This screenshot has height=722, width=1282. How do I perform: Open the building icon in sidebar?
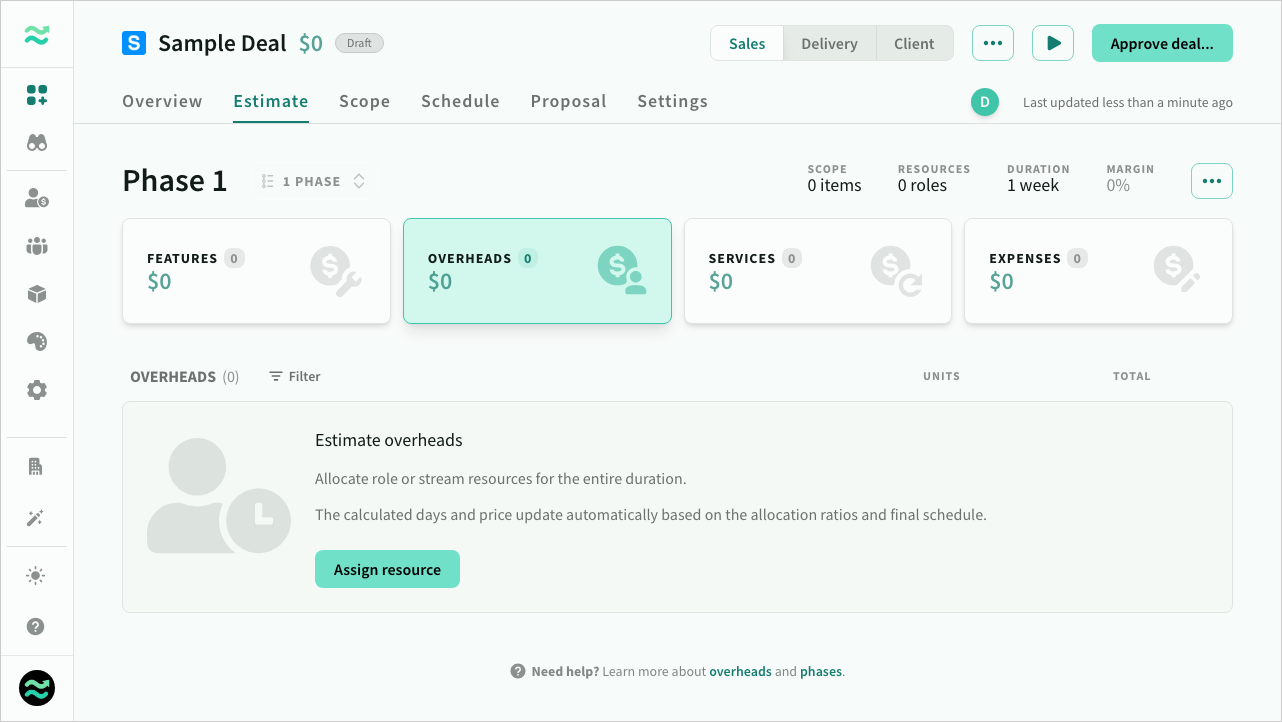[x=37, y=467]
